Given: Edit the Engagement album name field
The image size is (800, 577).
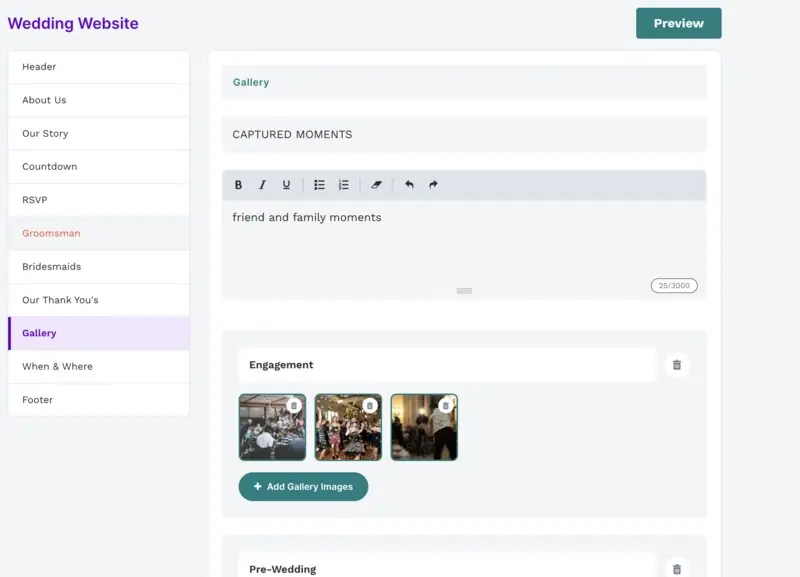Looking at the screenshot, I should pyautogui.click(x=447, y=365).
